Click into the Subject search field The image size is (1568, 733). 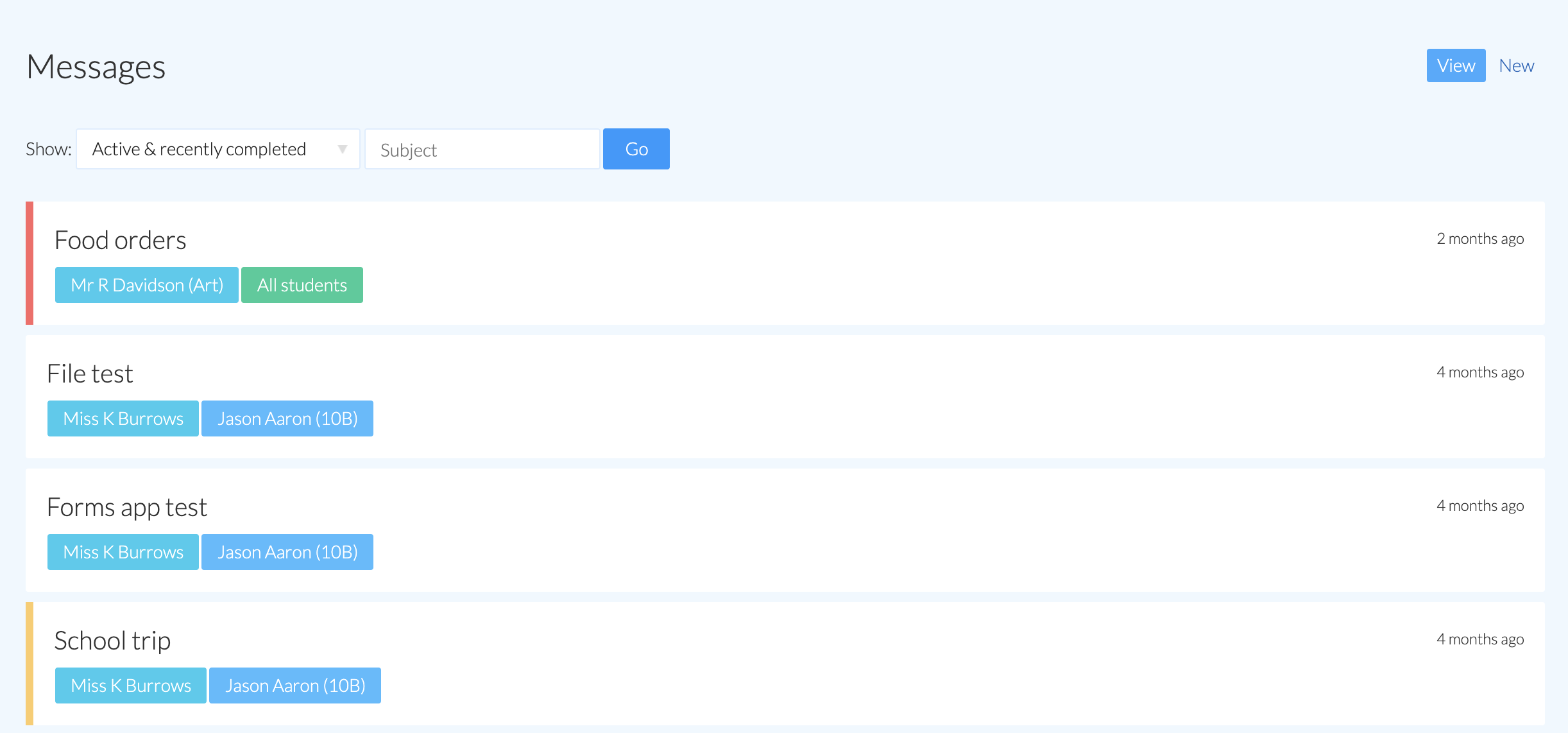coord(482,149)
